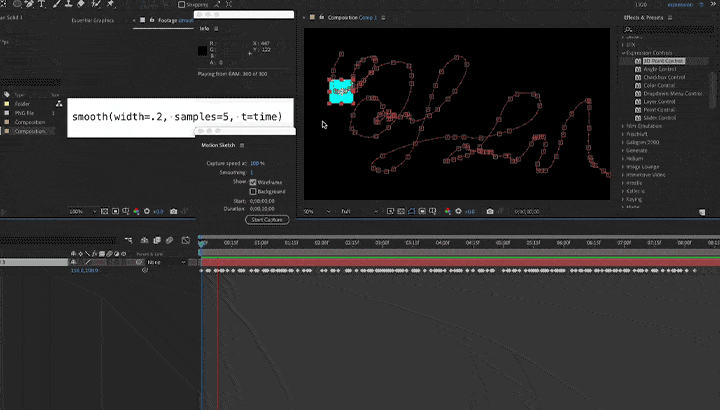Select the Checkbox Control effect
Image resolution: width=720 pixels, height=410 pixels.
pyautogui.click(x=664, y=77)
